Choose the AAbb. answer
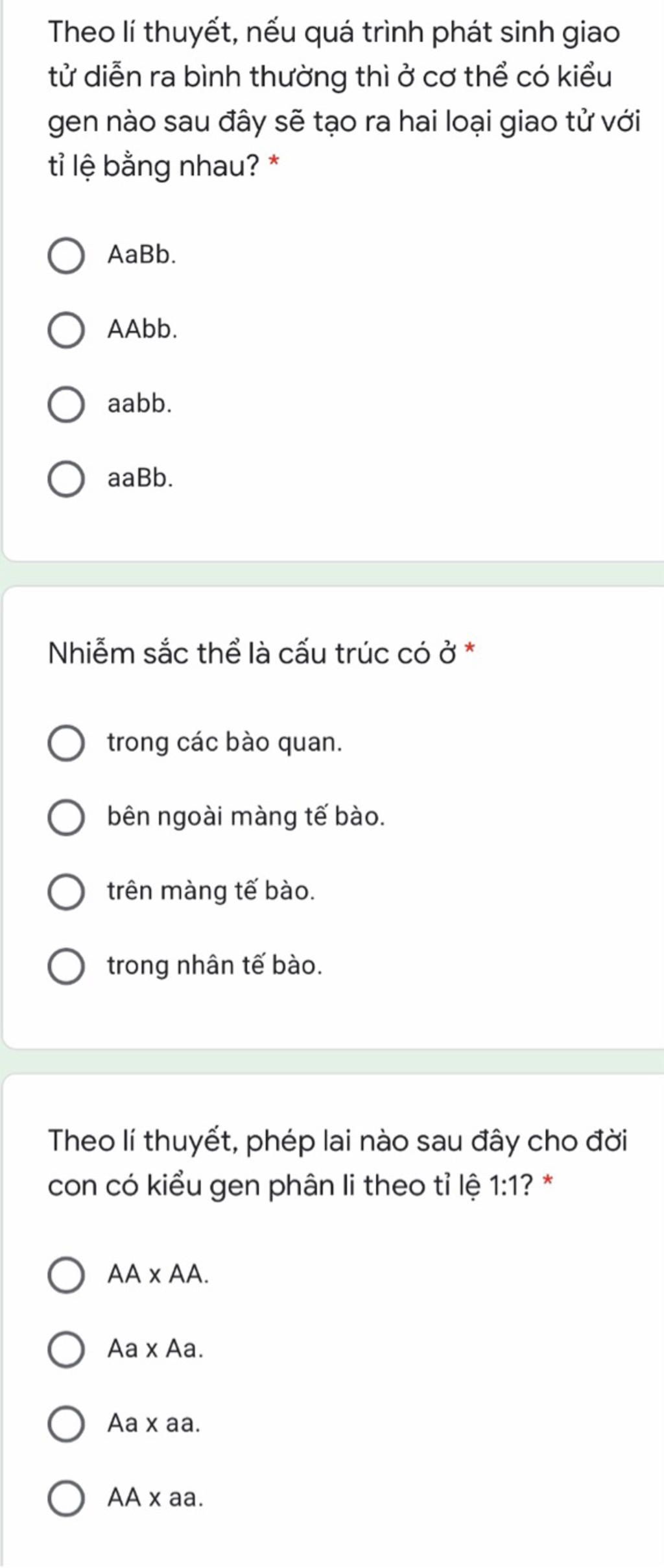The image size is (664, 1568). tap(66, 330)
